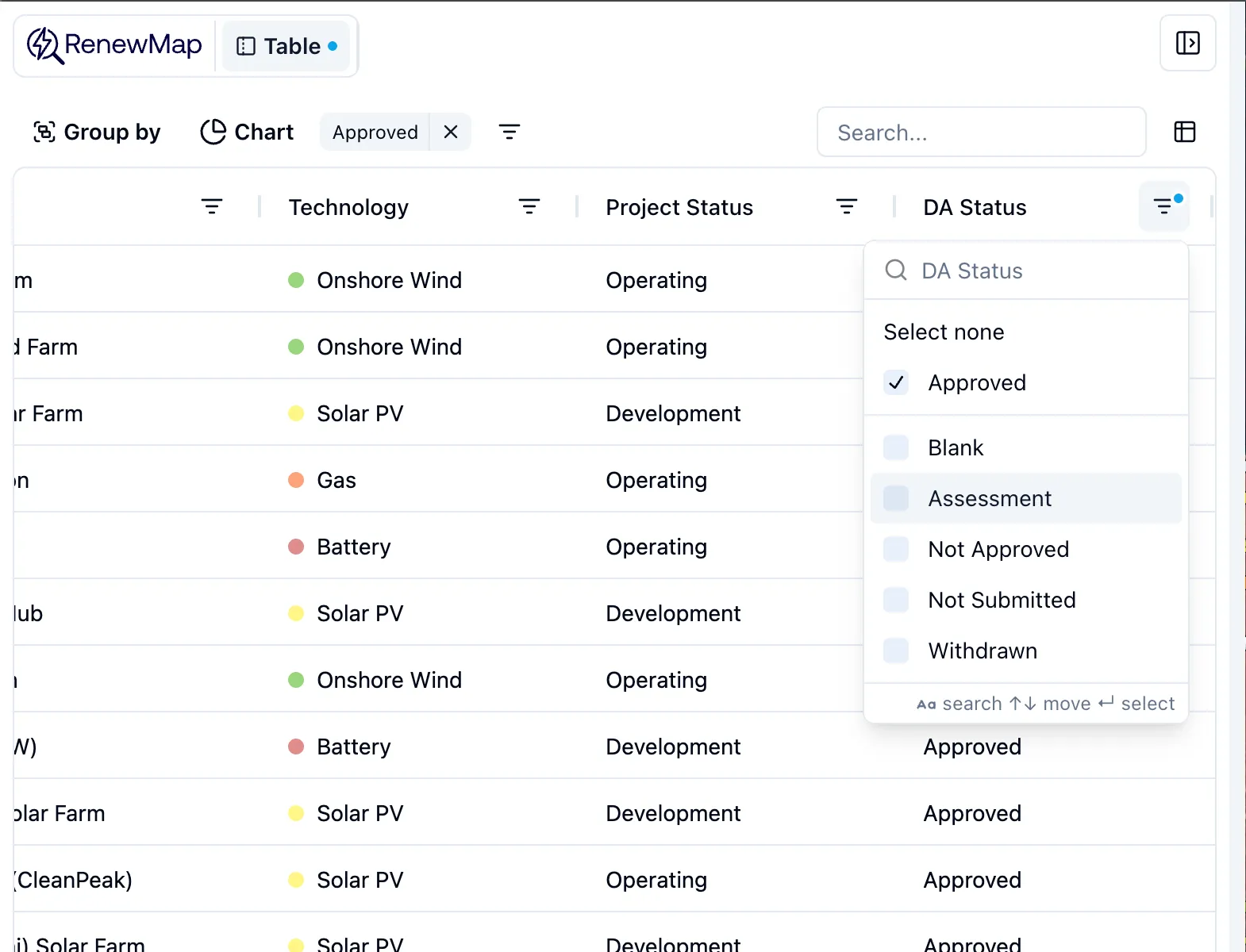Image resolution: width=1246 pixels, height=952 pixels.
Task: Click Solar PV in the 'ir Farm' row
Action: click(x=360, y=413)
